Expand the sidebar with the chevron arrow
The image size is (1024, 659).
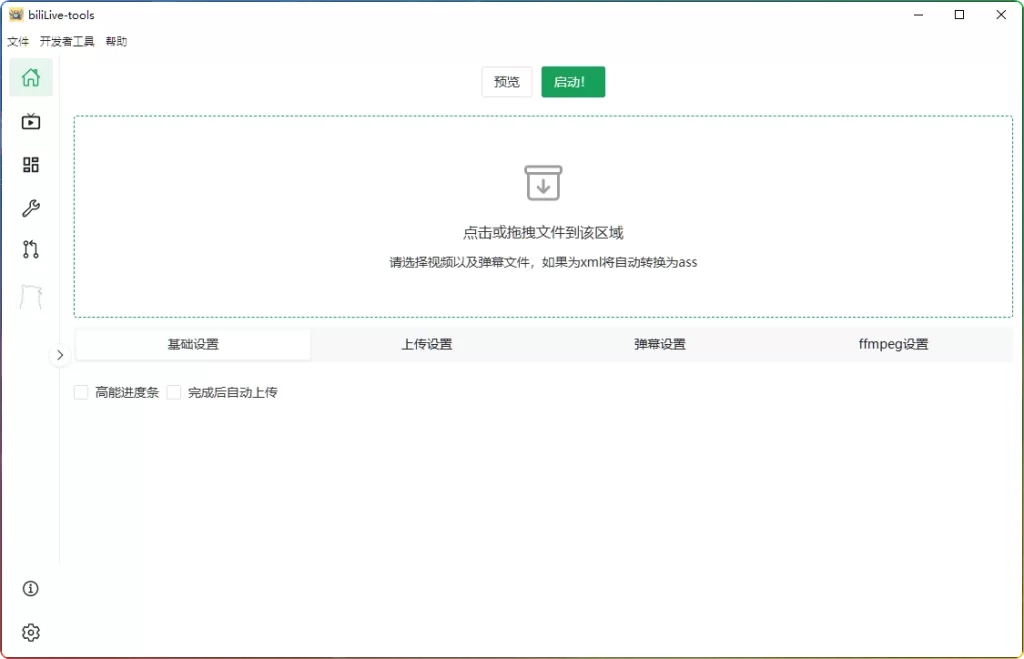[x=60, y=355]
